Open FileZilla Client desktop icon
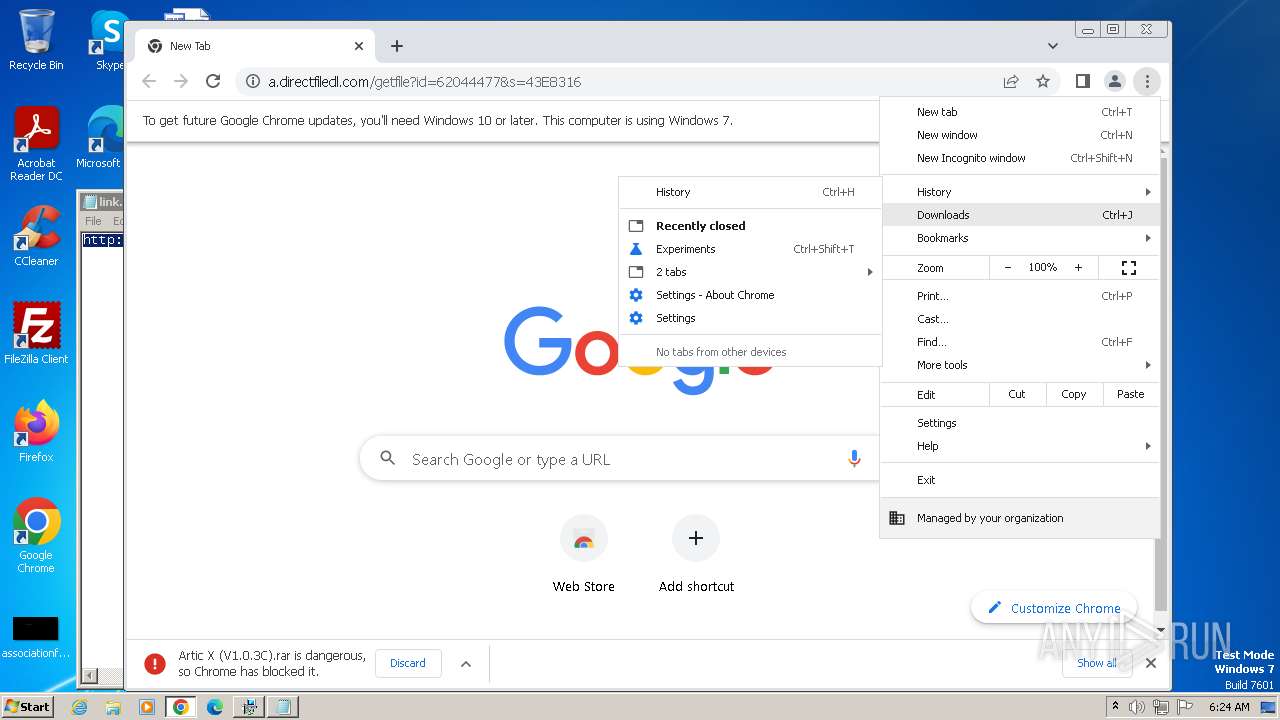Viewport: 1280px width, 720px height. 36,334
